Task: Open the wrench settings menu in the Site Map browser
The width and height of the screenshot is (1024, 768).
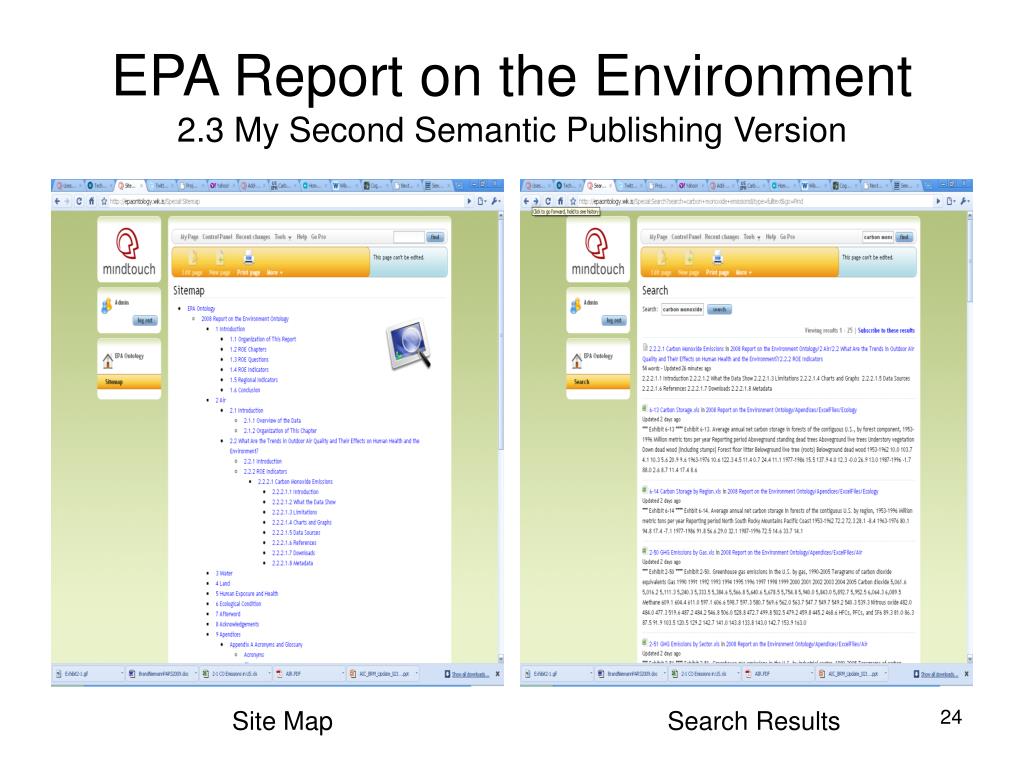Action: pyautogui.click(x=496, y=201)
